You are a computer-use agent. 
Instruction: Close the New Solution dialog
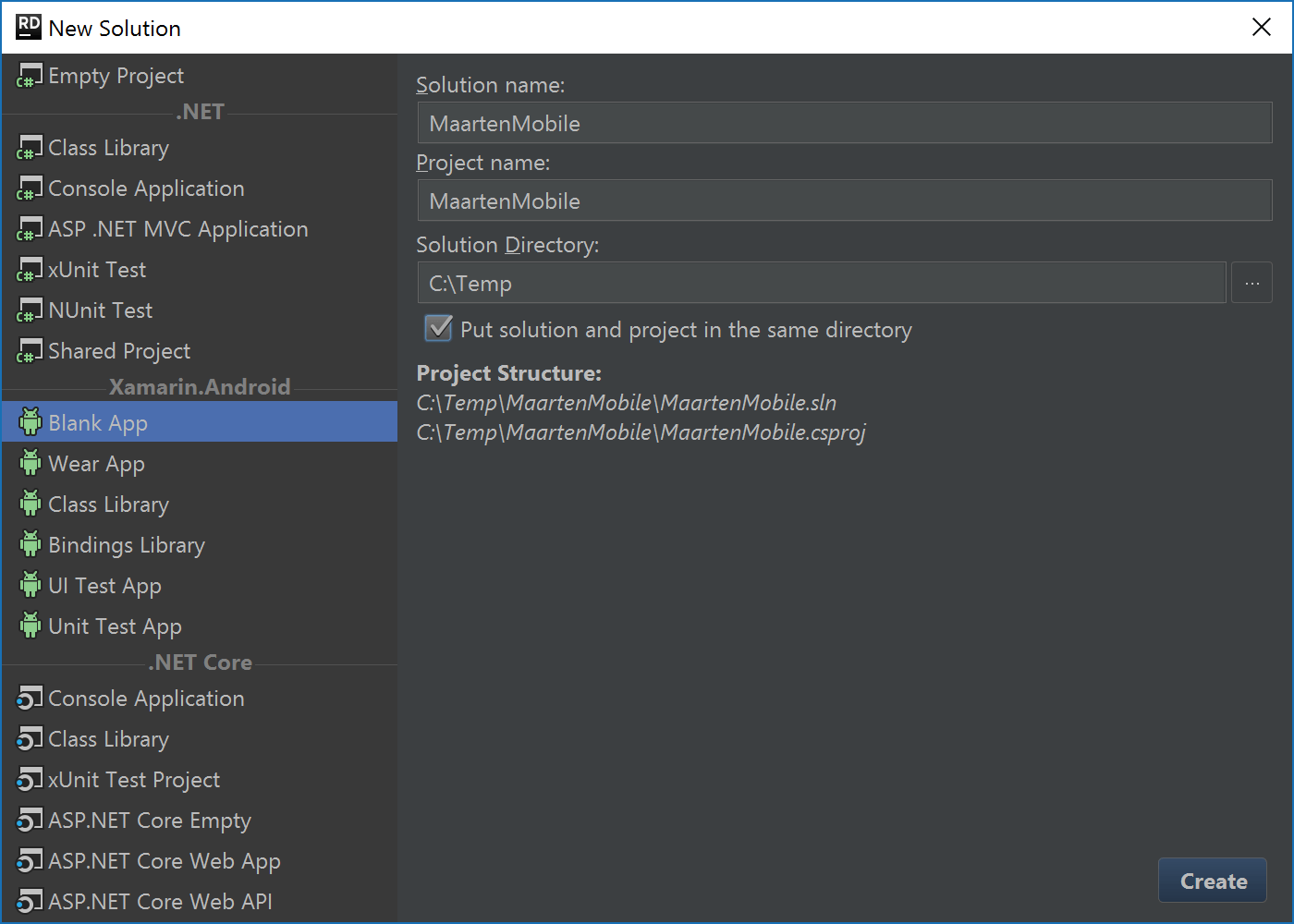tap(1262, 28)
